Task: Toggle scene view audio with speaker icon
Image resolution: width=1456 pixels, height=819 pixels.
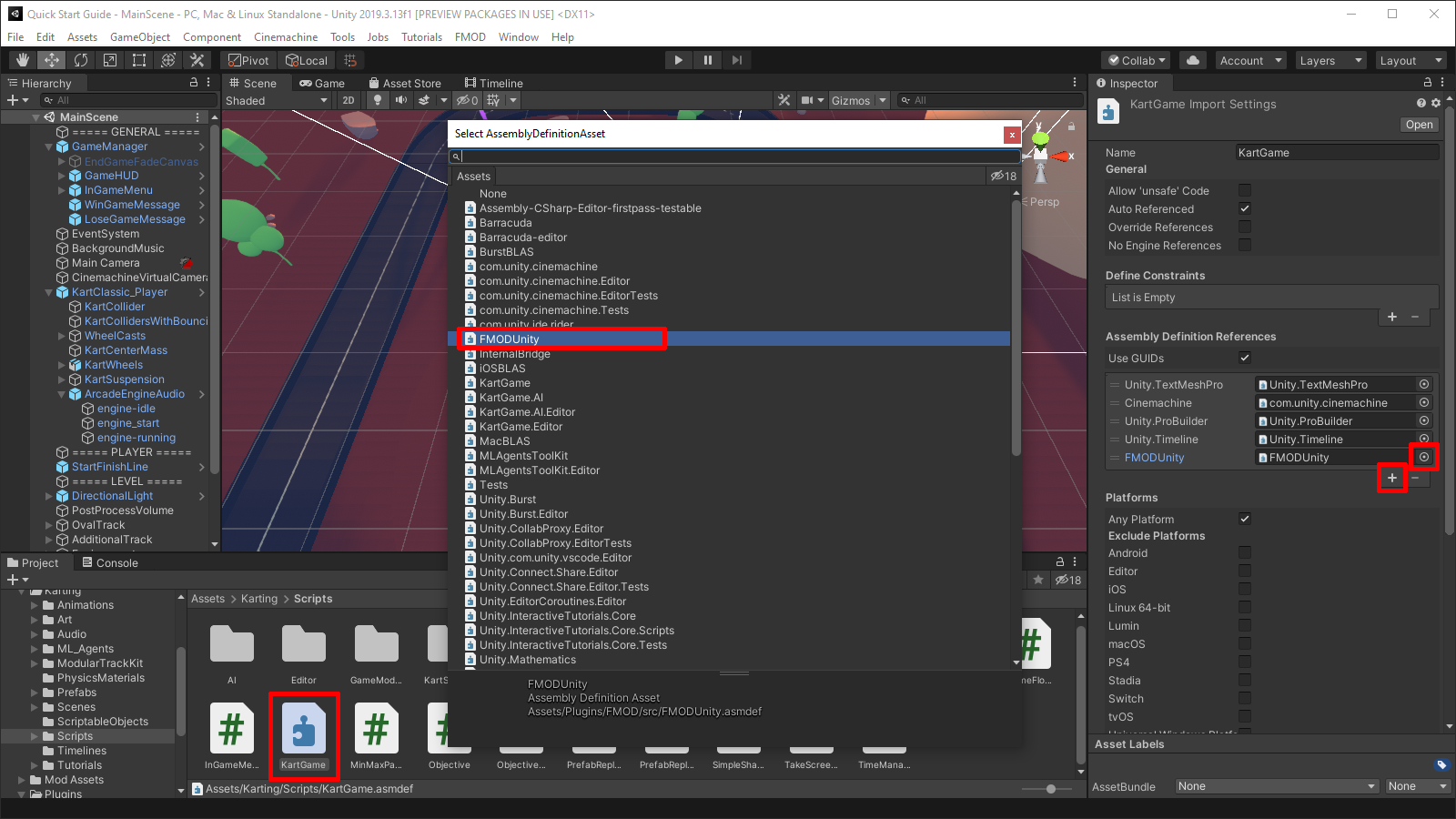Action: [400, 100]
